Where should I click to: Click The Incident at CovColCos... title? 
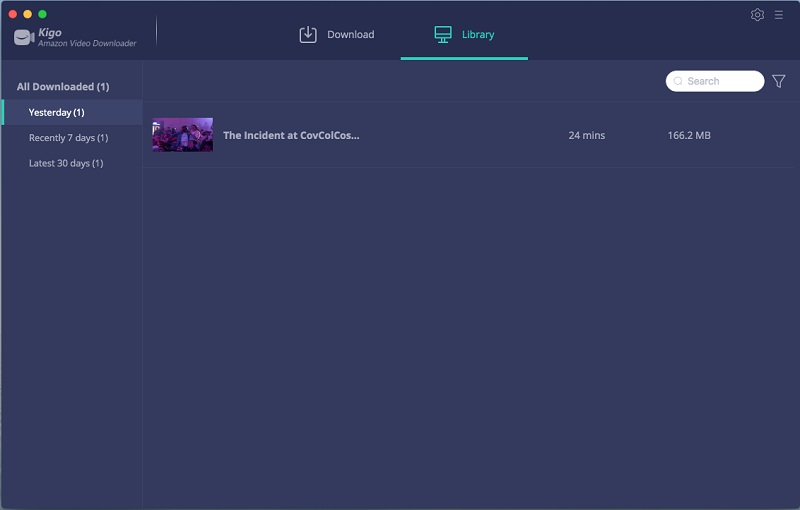pos(291,135)
